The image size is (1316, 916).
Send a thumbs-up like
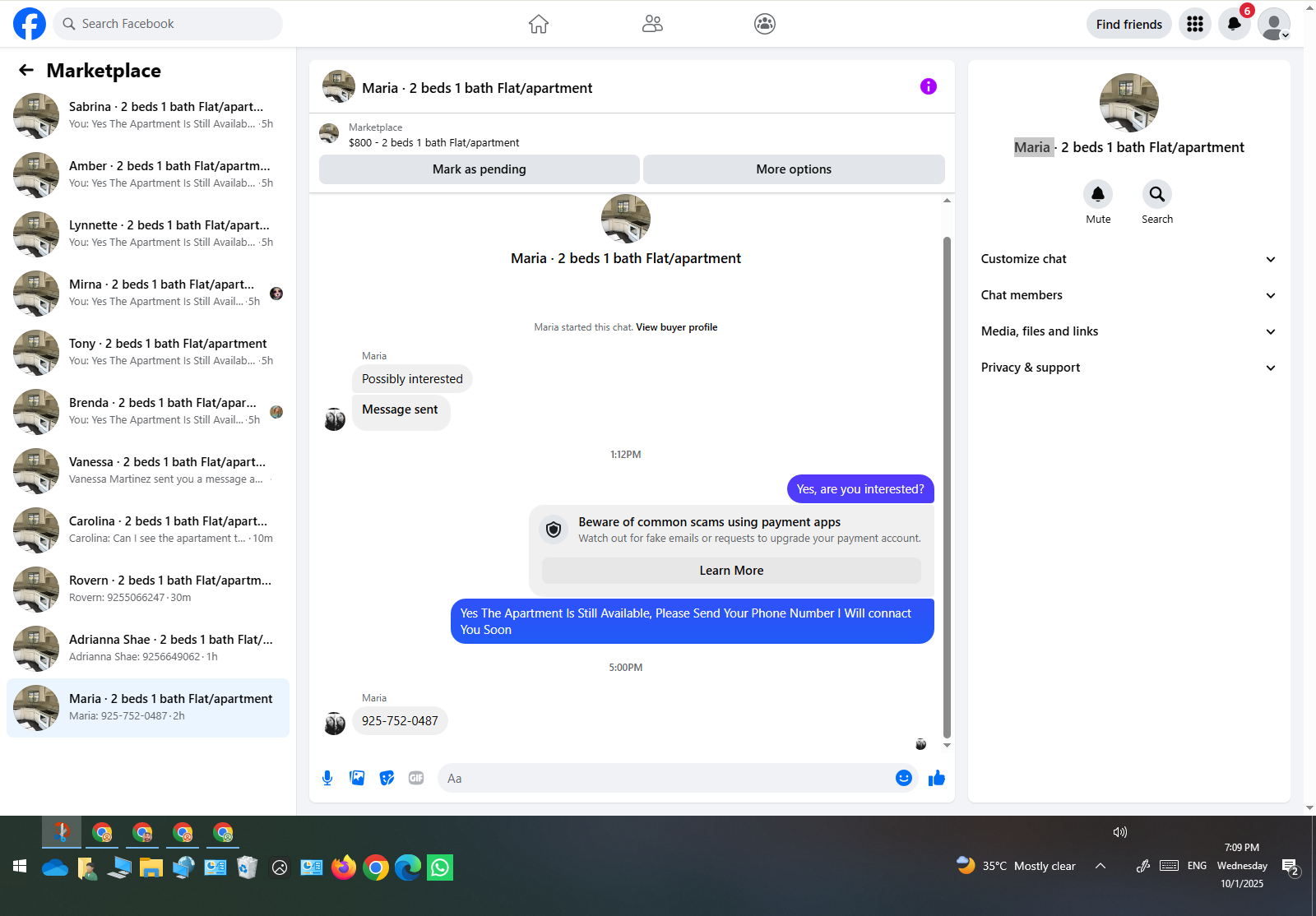937,778
